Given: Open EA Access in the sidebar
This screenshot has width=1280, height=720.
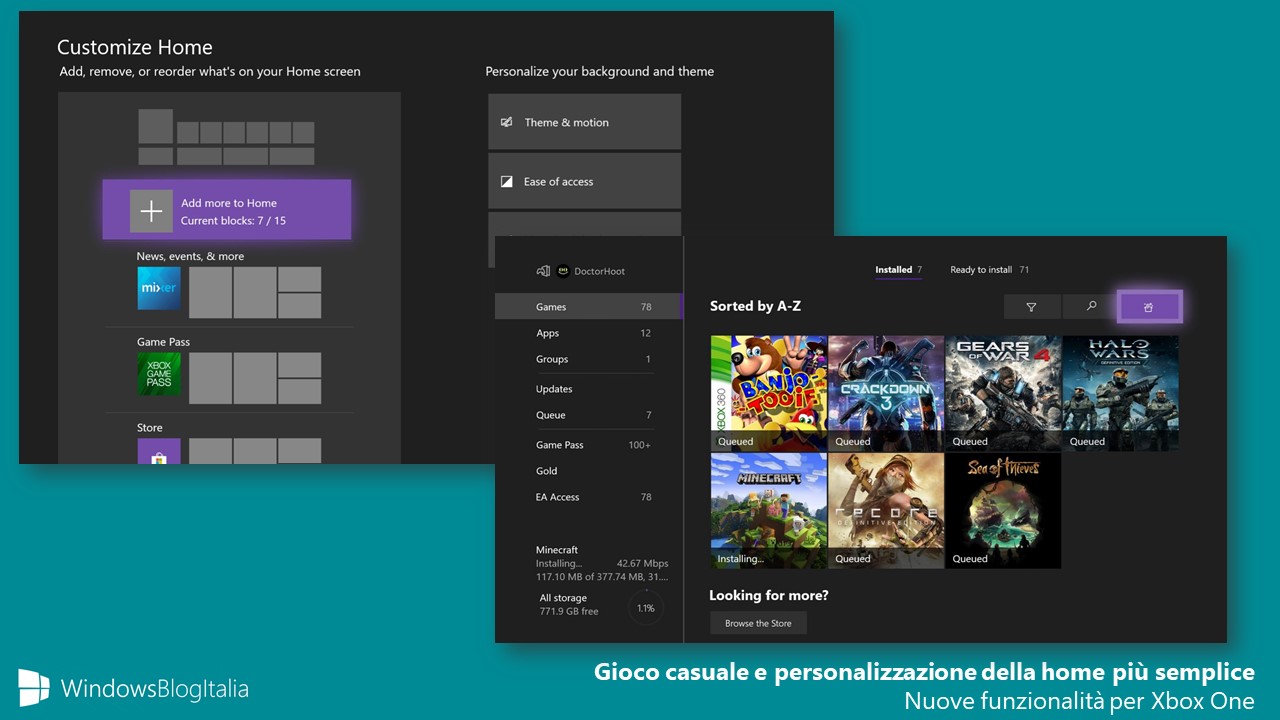Looking at the screenshot, I should pyautogui.click(x=593, y=497).
